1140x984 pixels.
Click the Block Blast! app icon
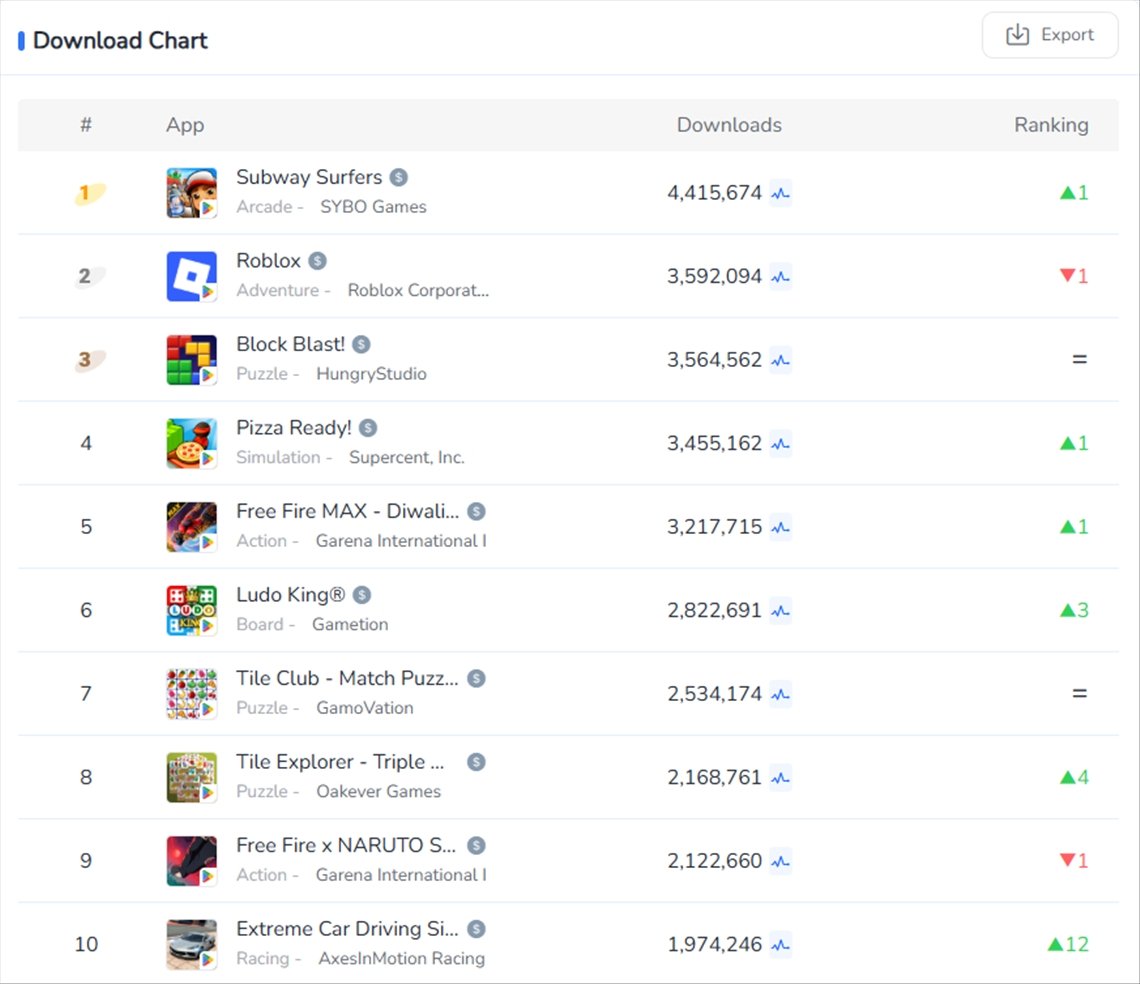coord(191,360)
